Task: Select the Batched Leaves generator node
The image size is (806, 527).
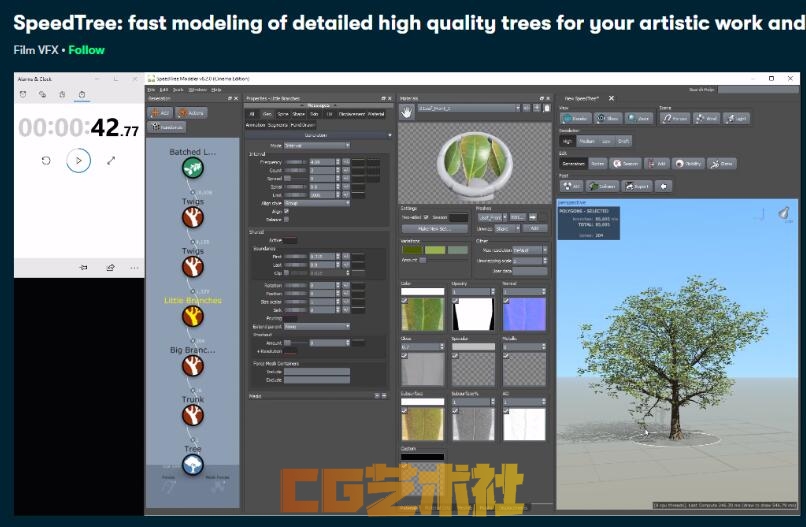Action: (x=193, y=168)
